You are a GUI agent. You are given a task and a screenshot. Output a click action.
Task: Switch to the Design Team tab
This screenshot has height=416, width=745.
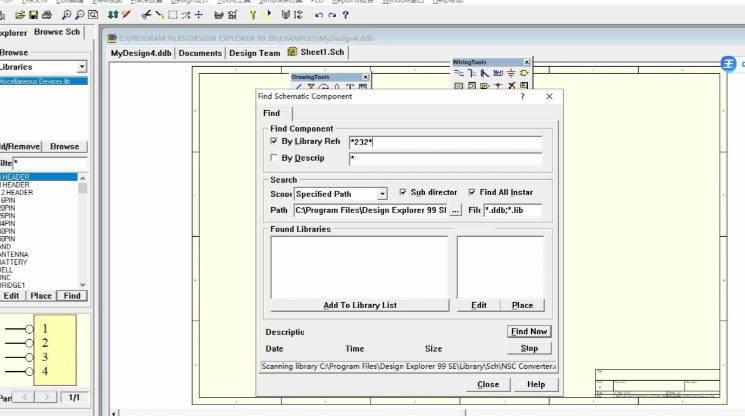[x=255, y=53]
